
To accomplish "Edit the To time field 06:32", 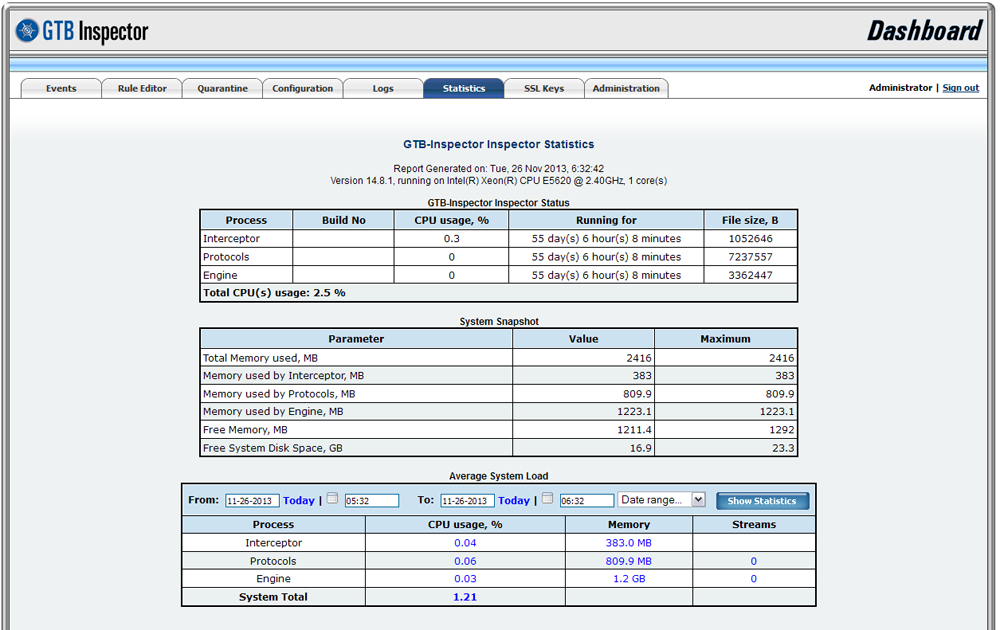I will [x=587, y=501].
